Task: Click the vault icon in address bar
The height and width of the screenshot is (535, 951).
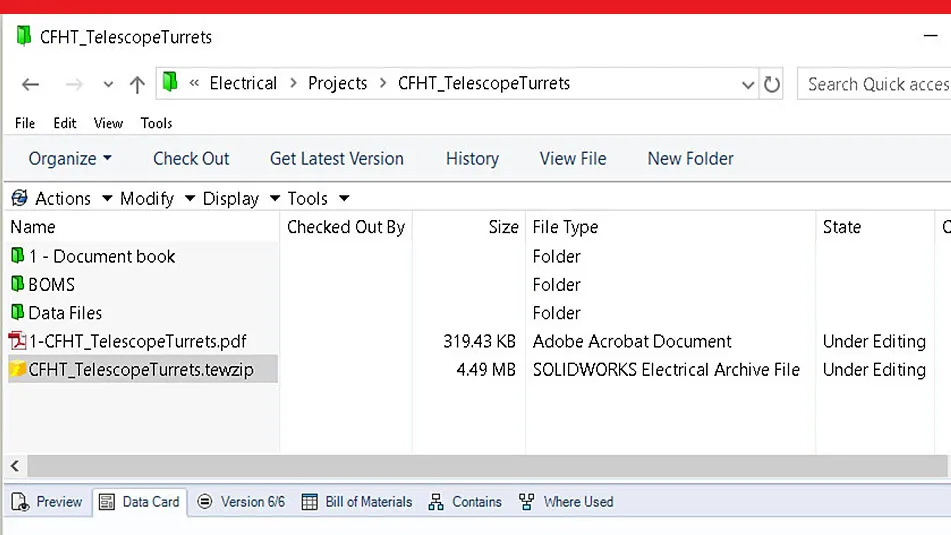Action: coord(170,81)
